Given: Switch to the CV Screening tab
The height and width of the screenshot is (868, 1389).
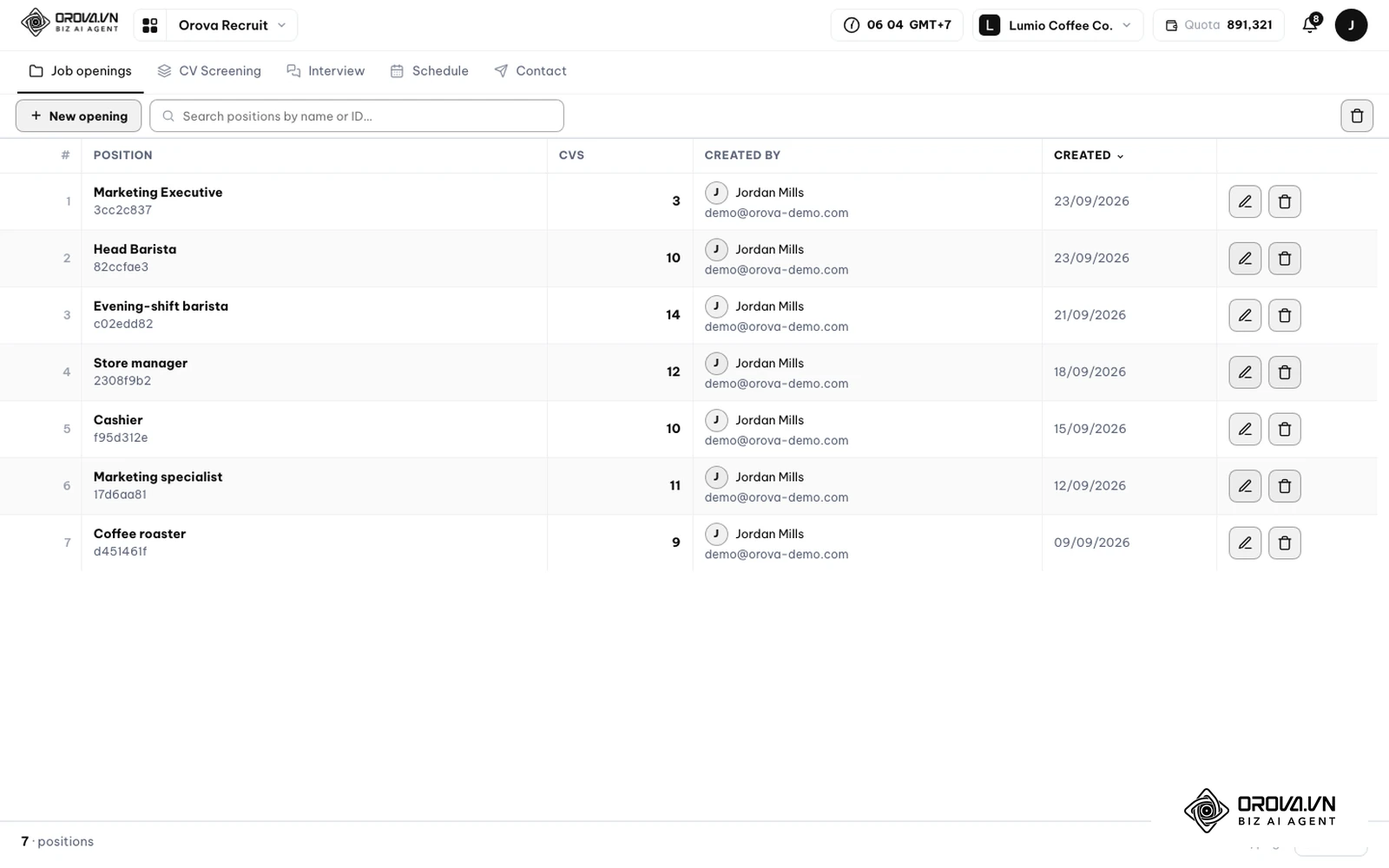Looking at the screenshot, I should click(x=209, y=71).
